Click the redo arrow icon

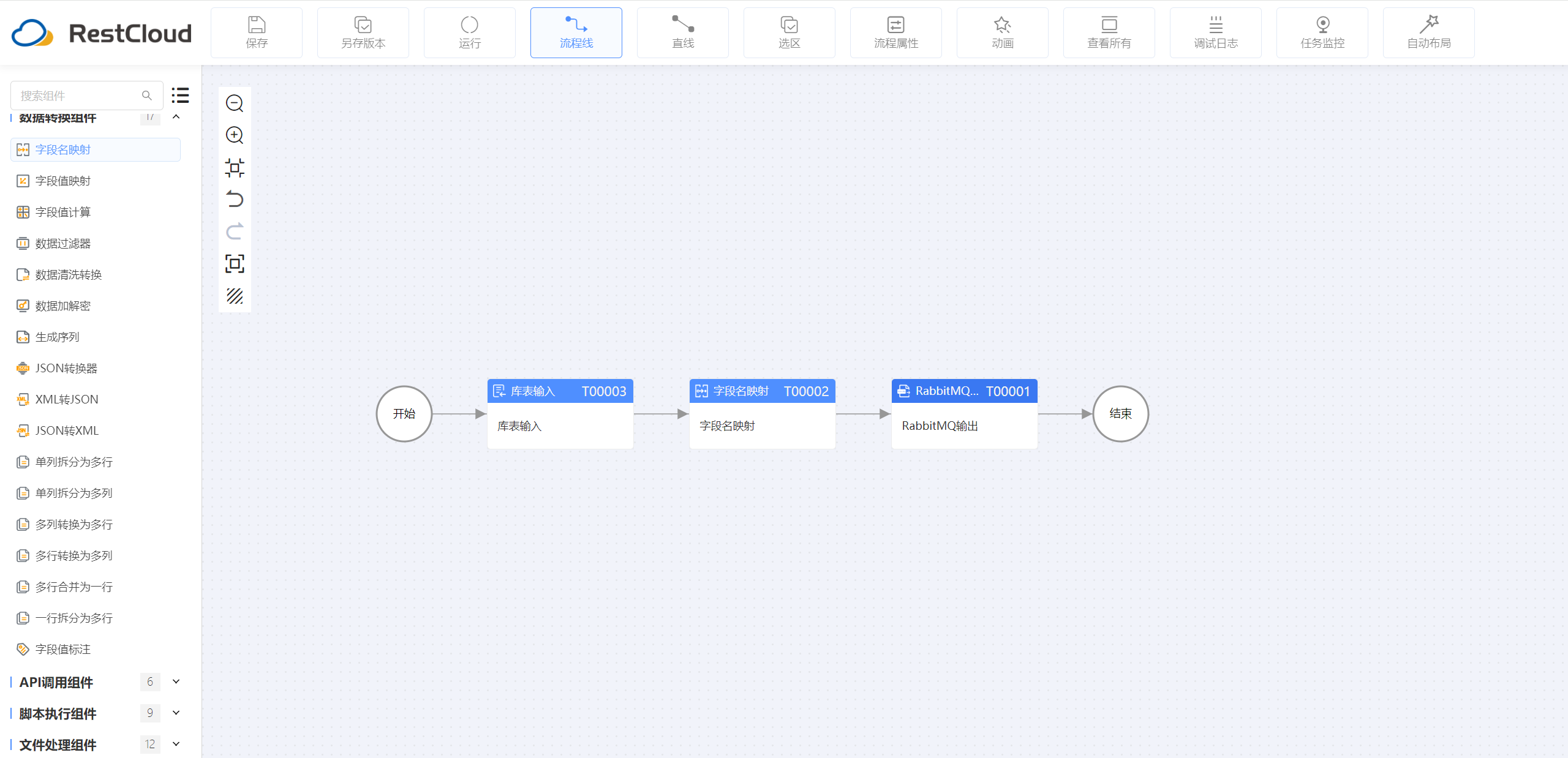pyautogui.click(x=235, y=231)
